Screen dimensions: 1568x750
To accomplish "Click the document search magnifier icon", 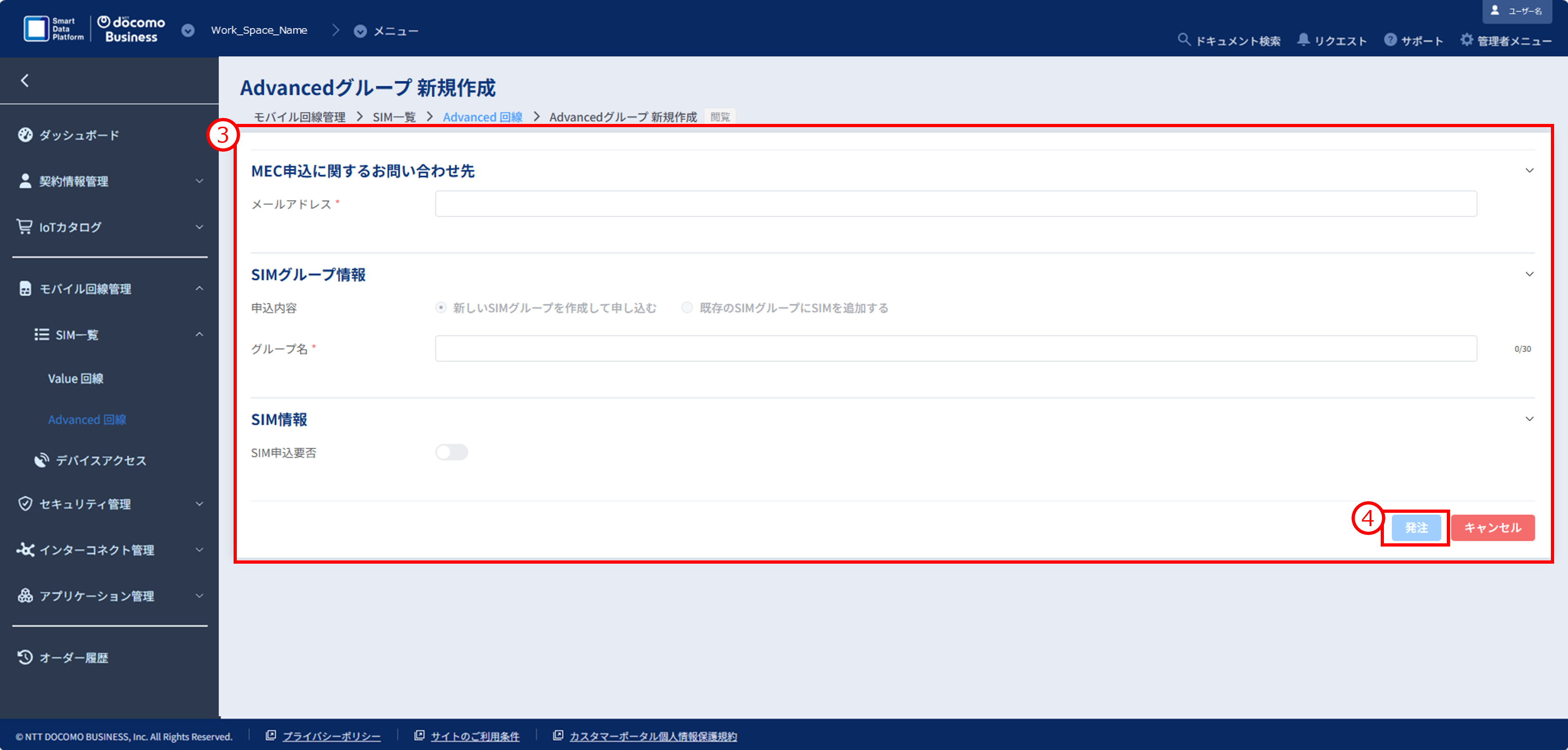I will pos(1183,40).
